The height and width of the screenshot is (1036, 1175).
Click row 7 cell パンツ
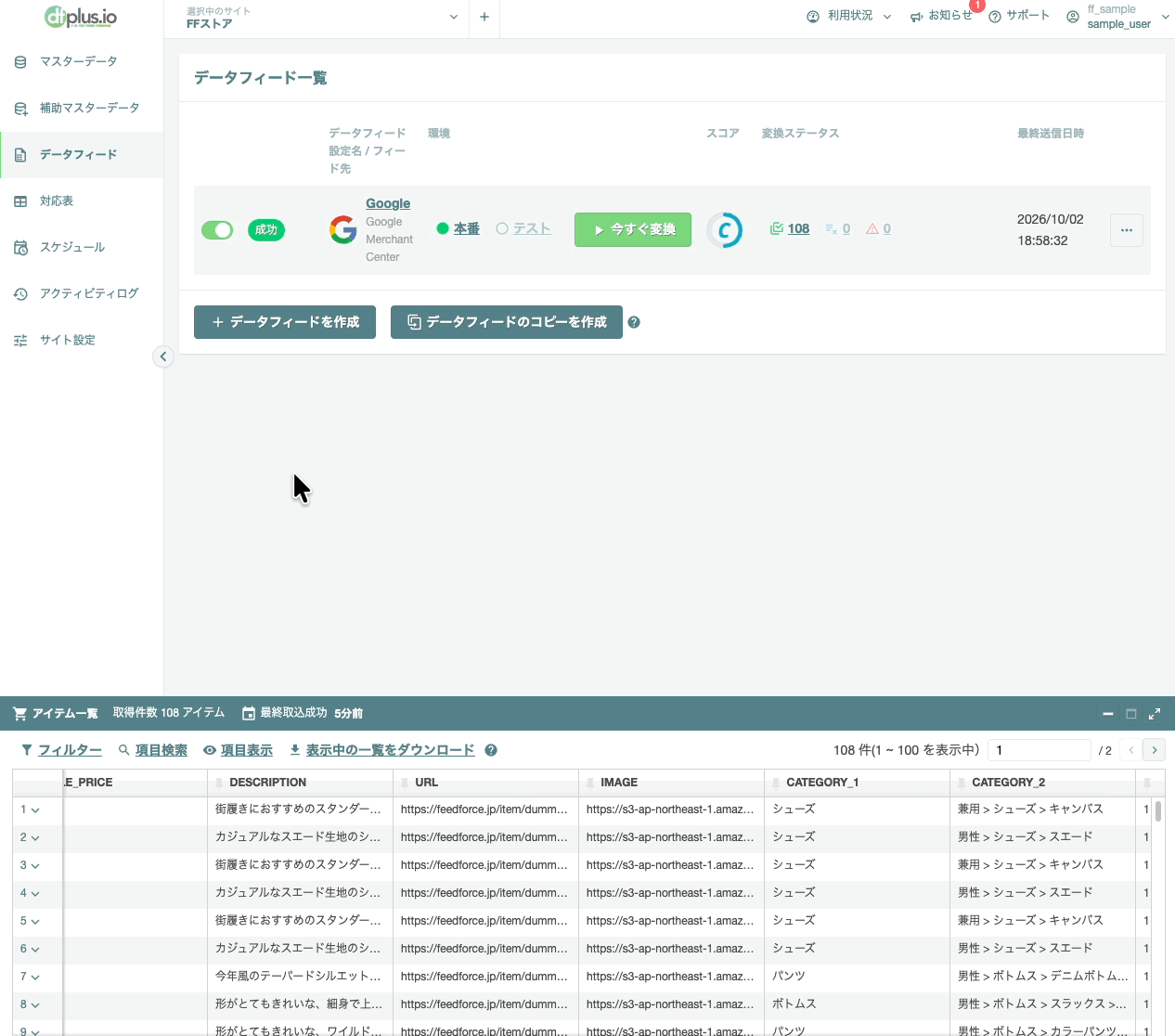click(857, 977)
